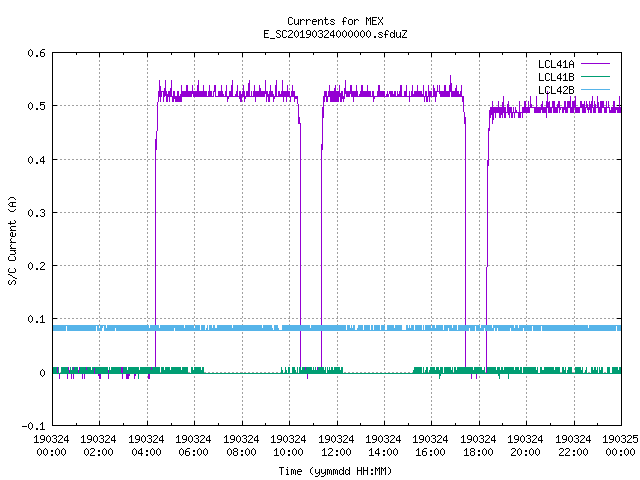The height and width of the screenshot is (480, 640).
Task: Click the LCL42B legend label
Action: (556, 90)
